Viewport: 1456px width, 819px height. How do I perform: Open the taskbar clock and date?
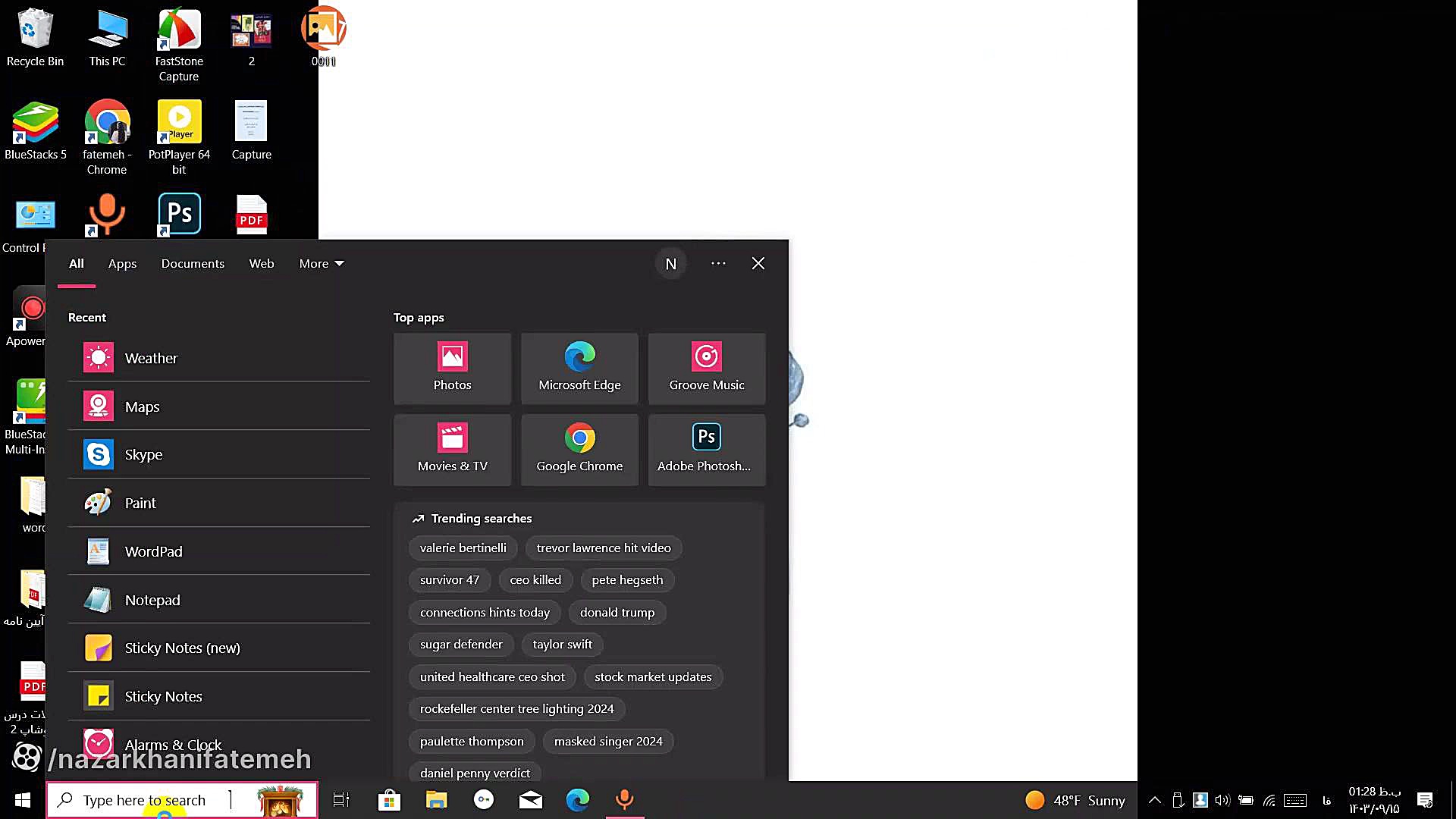(1374, 800)
